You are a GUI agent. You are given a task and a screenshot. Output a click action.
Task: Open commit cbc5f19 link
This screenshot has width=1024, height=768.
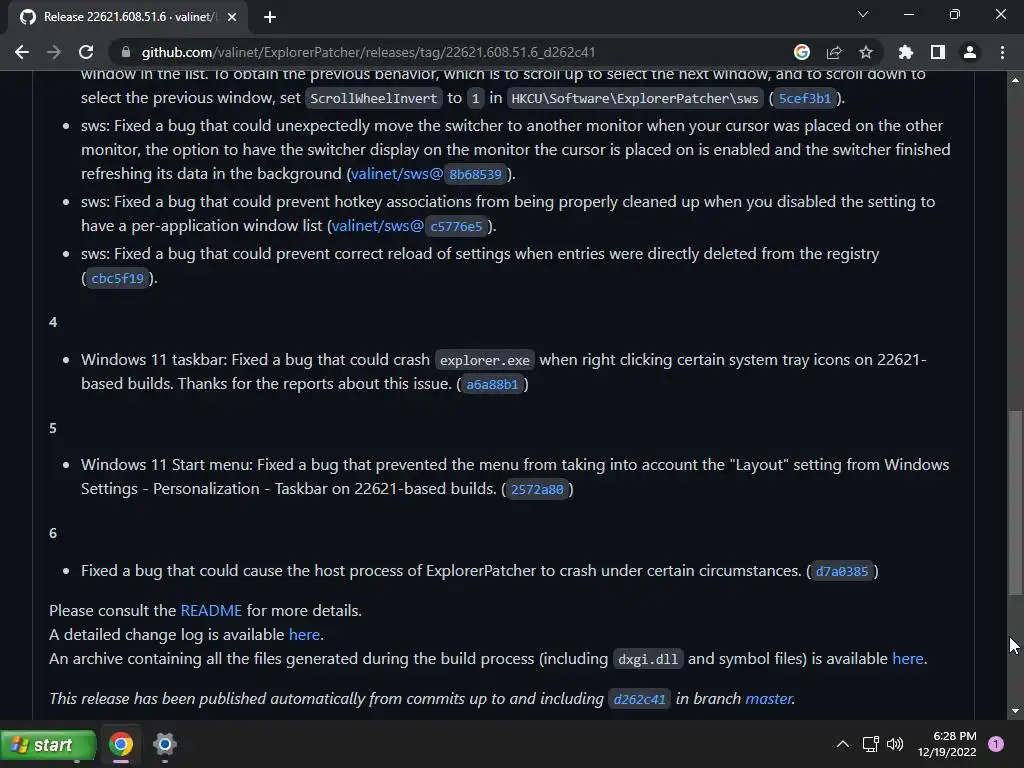[x=118, y=279]
